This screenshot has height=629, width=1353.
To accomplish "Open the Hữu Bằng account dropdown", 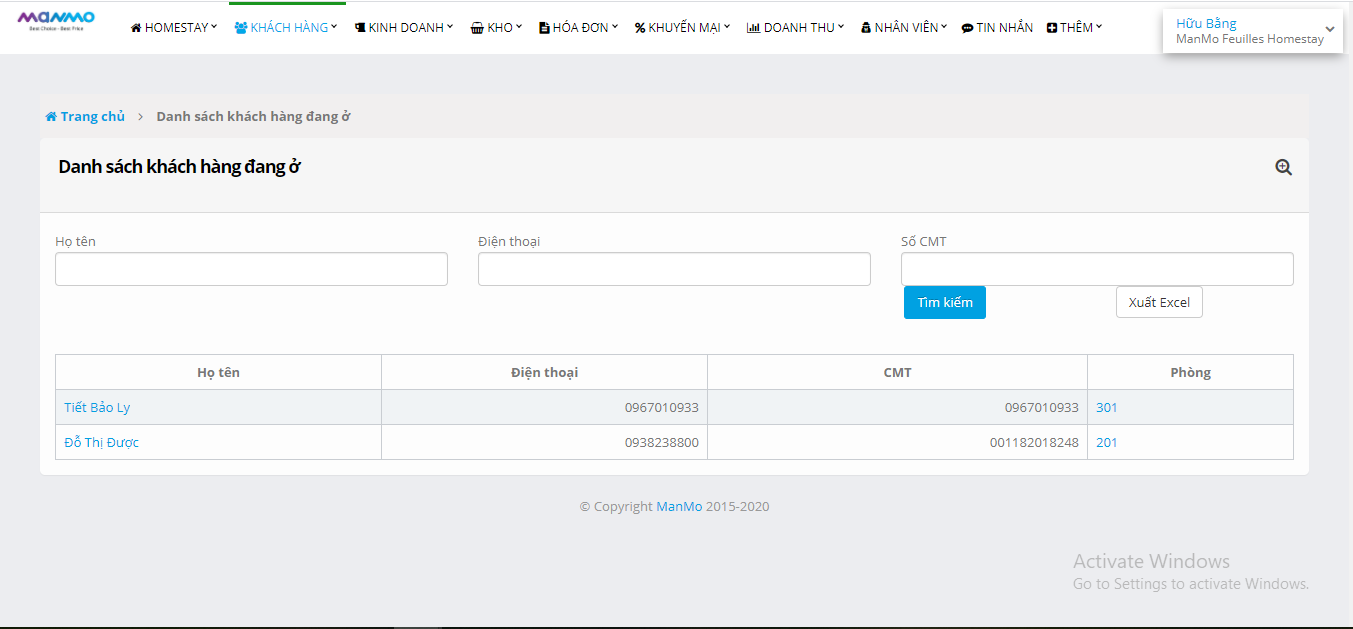I will (1252, 31).
